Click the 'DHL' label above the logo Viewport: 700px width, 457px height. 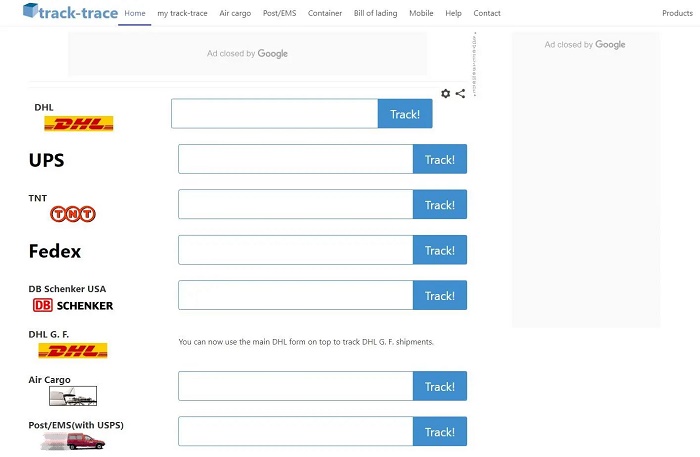[x=44, y=107]
